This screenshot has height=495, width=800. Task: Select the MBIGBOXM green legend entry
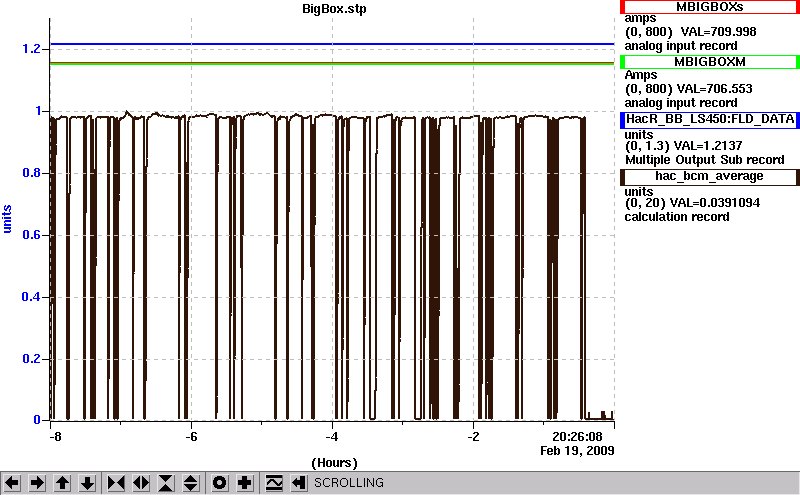(710, 62)
